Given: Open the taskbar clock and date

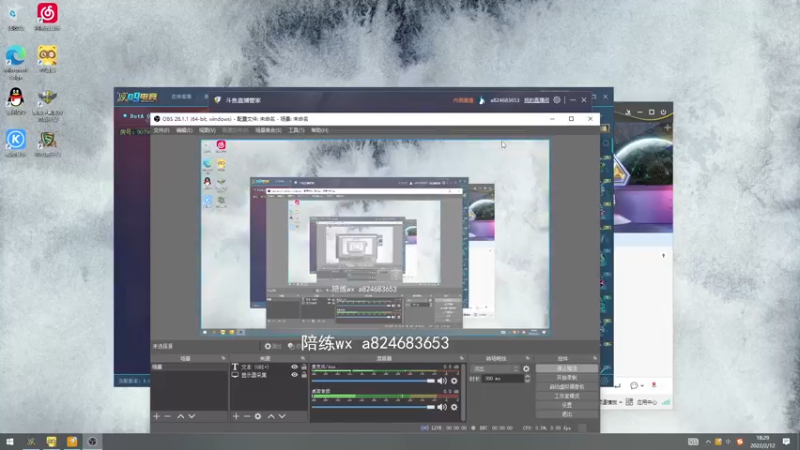Looking at the screenshot, I should click(x=763, y=442).
